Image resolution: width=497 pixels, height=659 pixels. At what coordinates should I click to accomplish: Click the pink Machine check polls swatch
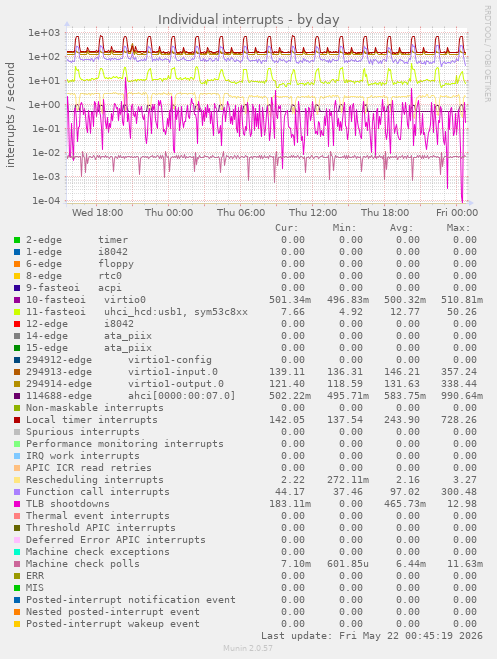tap(17, 564)
